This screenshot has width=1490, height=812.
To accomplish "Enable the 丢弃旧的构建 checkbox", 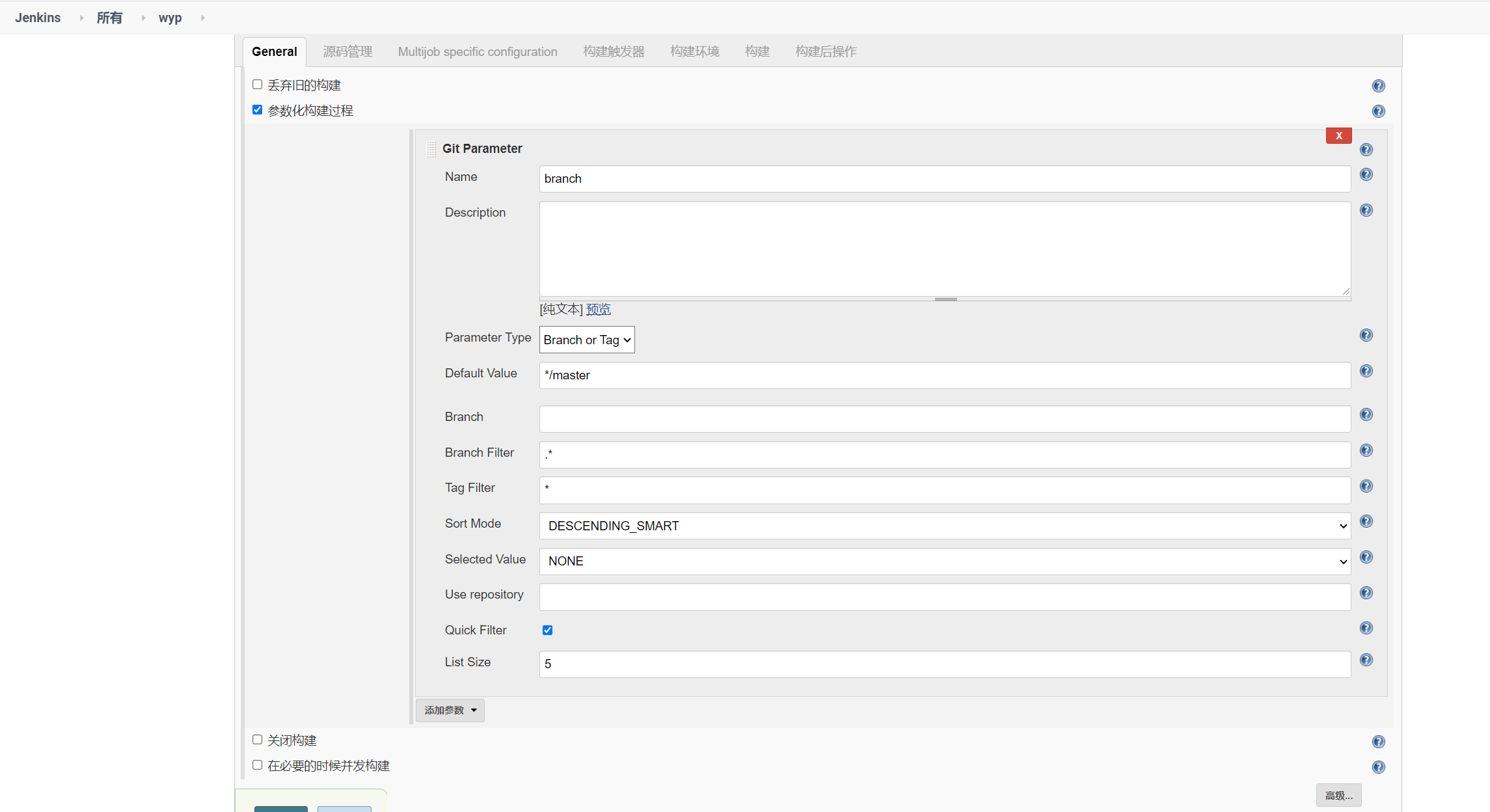I will coord(257,84).
